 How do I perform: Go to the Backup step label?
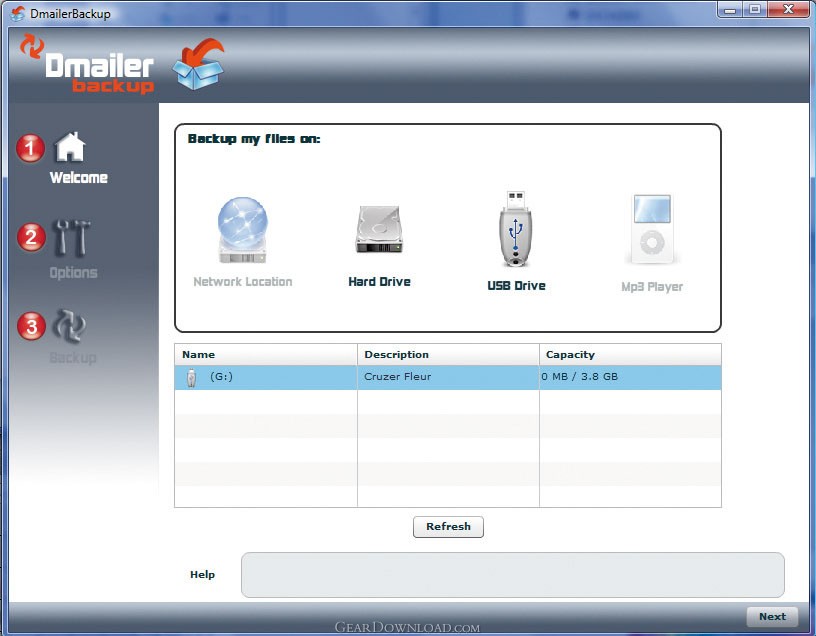pos(73,358)
